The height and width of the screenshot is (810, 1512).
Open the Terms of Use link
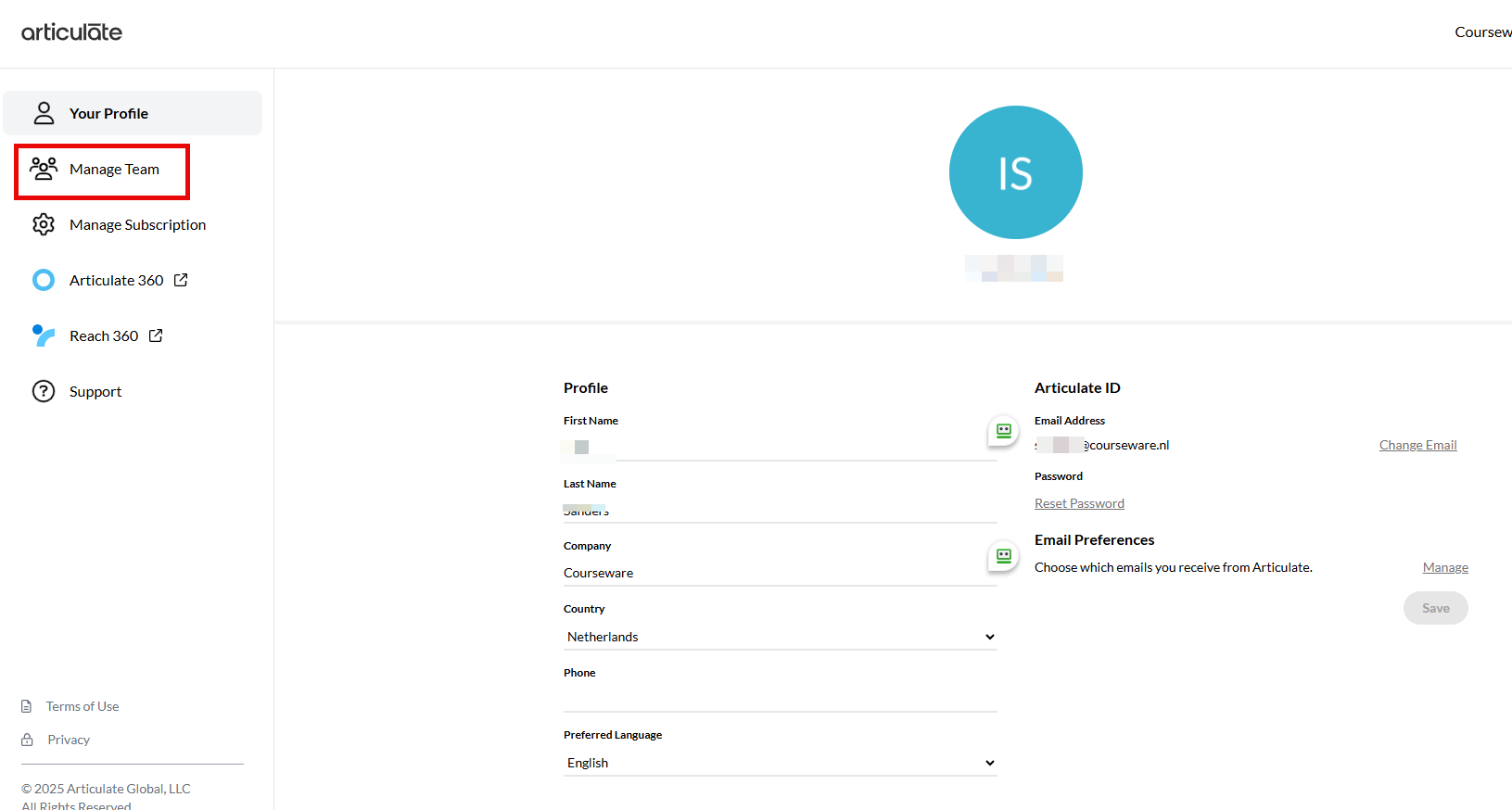[x=83, y=706]
